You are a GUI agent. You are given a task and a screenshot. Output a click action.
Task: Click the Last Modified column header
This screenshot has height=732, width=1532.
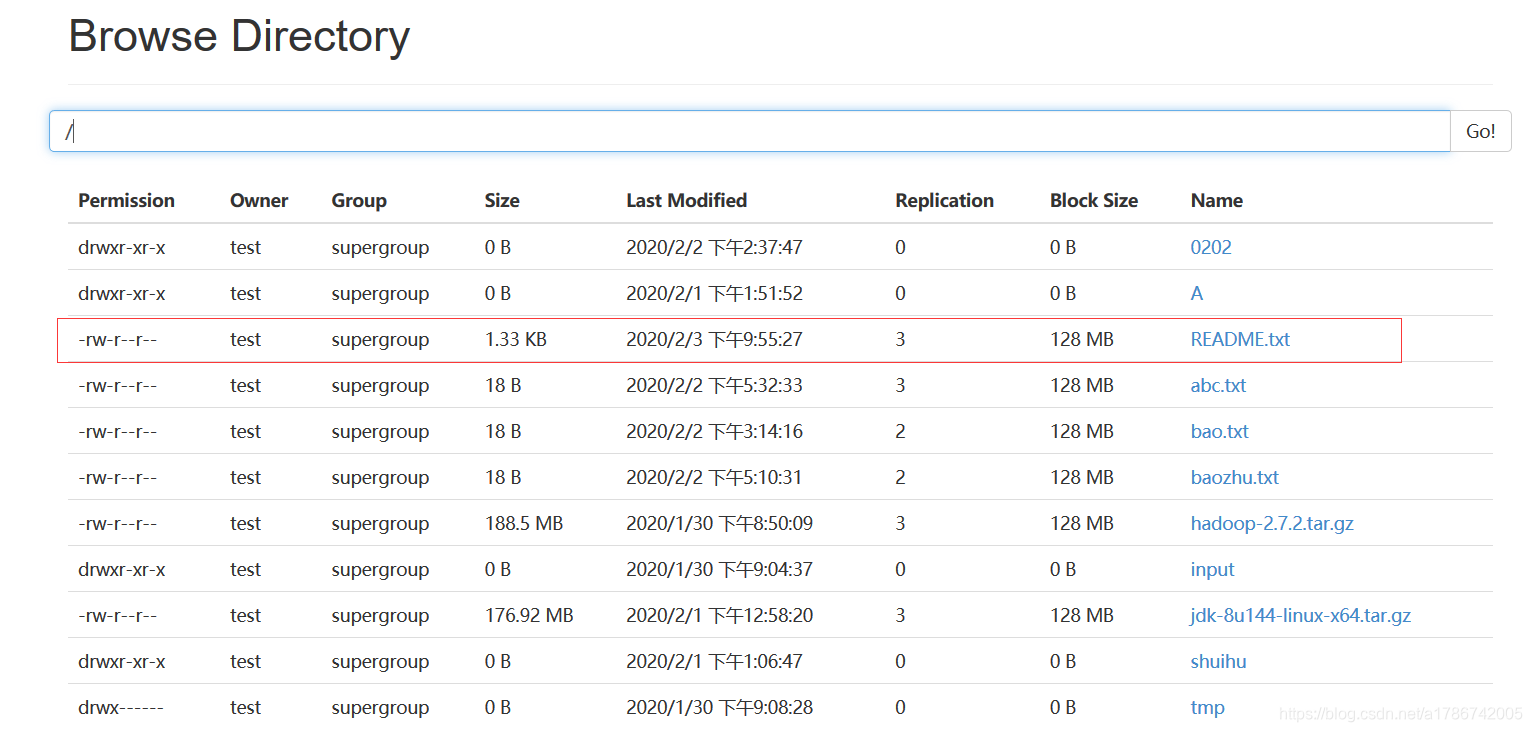click(x=686, y=200)
